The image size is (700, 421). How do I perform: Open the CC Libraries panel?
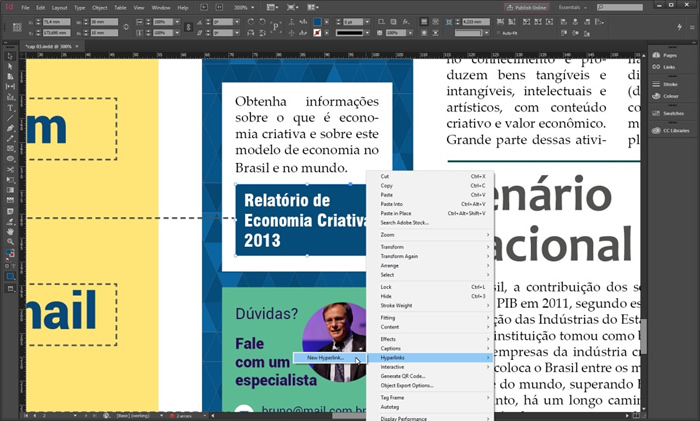[x=674, y=131]
